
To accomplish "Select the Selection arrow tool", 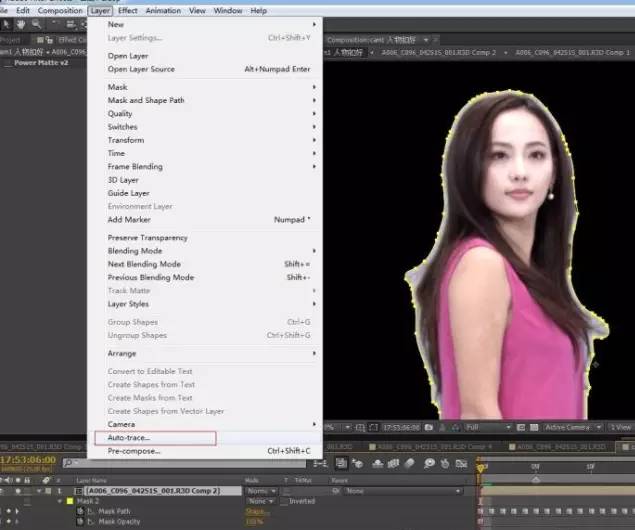I will click(6, 25).
